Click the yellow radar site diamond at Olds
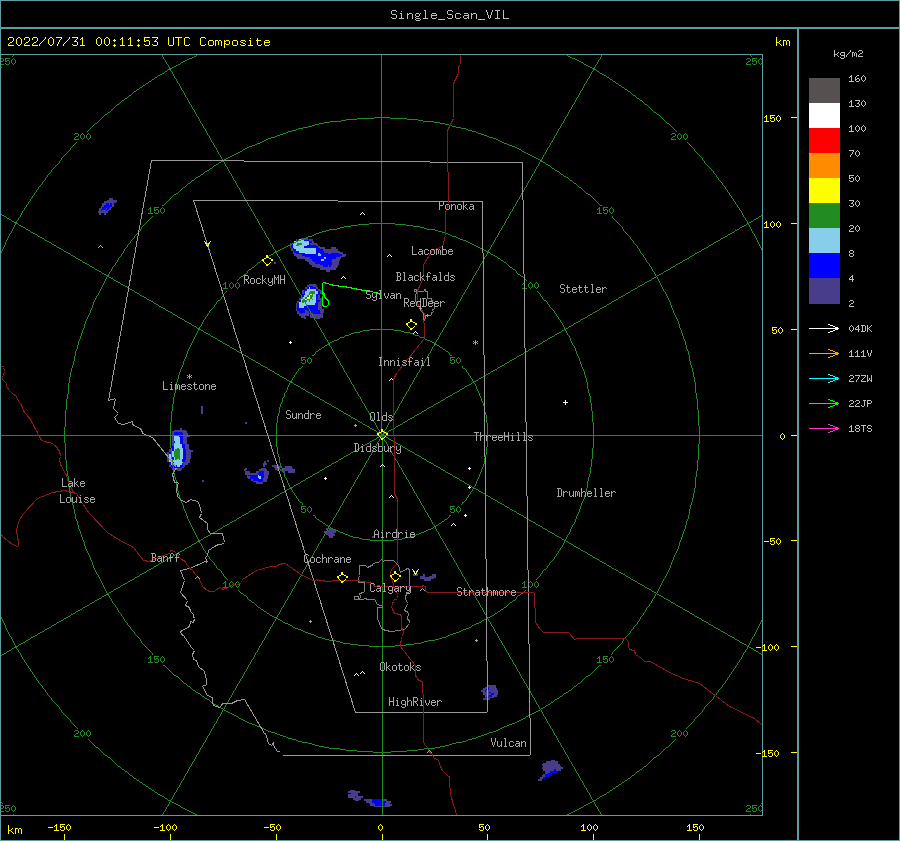Image resolution: width=900 pixels, height=841 pixels. pyautogui.click(x=382, y=435)
